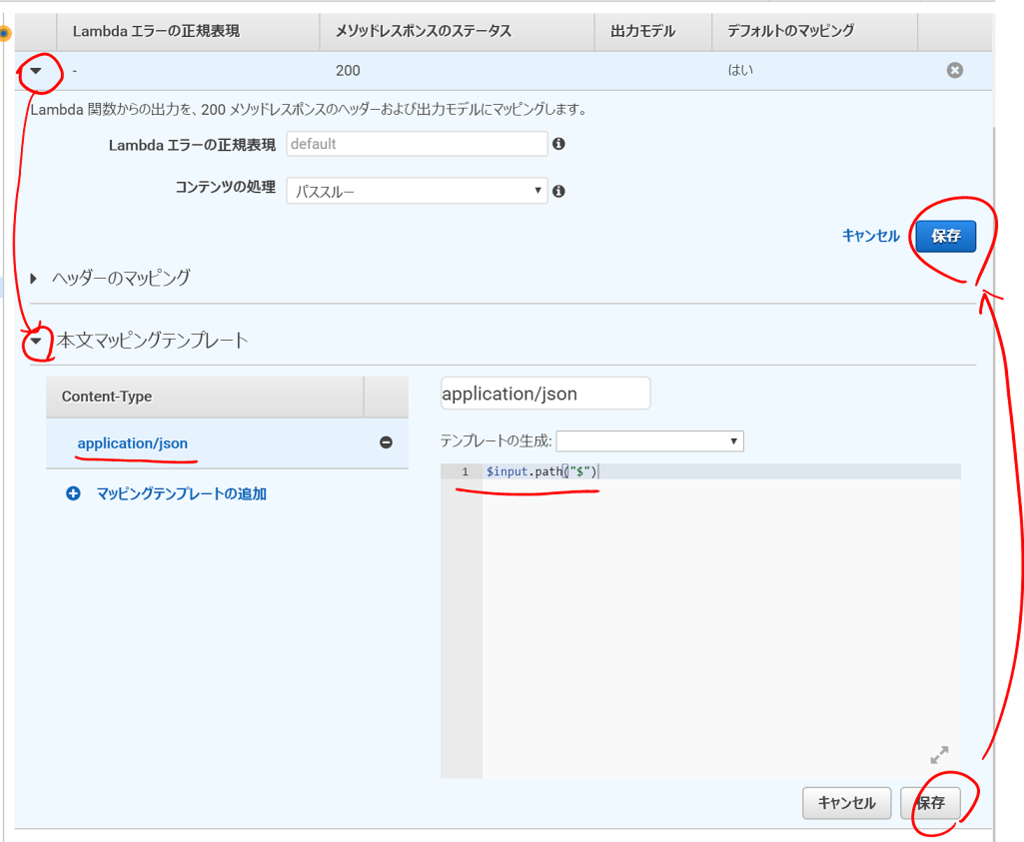Image resolution: width=1024 pixels, height=842 pixels.
Task: Expand the header mappings section
Action: click(x=34, y=278)
